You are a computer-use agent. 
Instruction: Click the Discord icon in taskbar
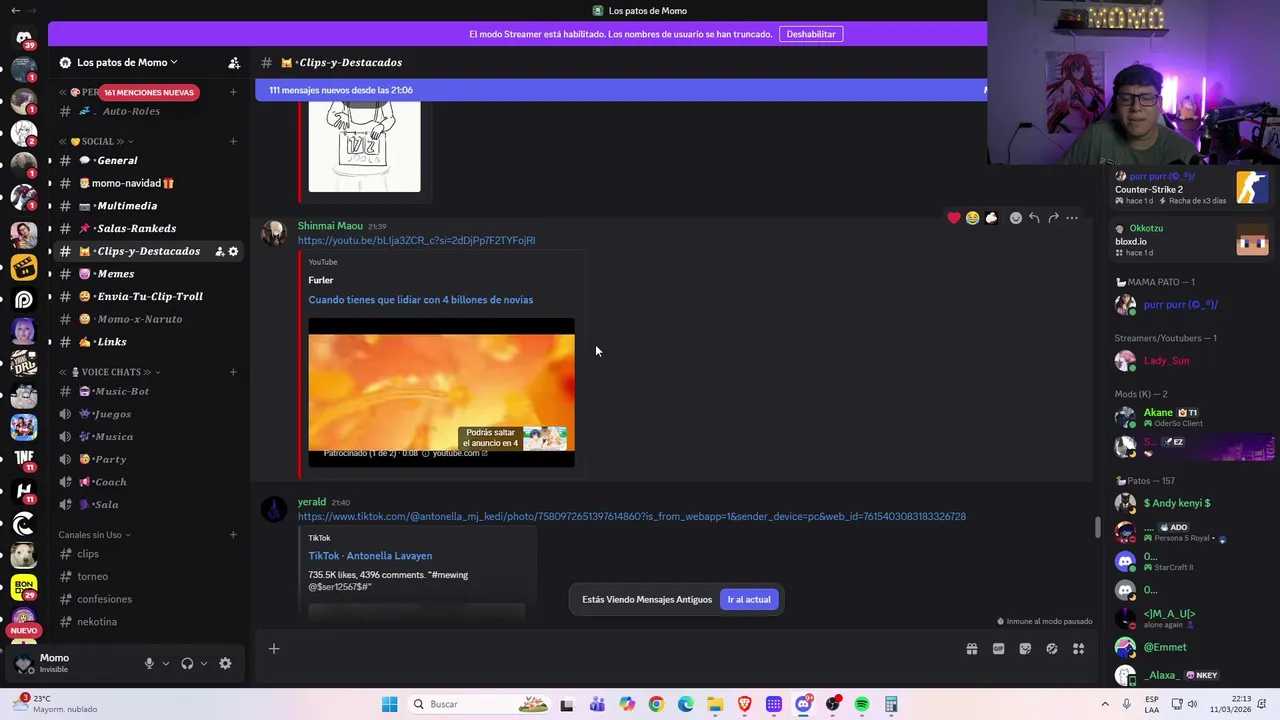[x=803, y=704]
